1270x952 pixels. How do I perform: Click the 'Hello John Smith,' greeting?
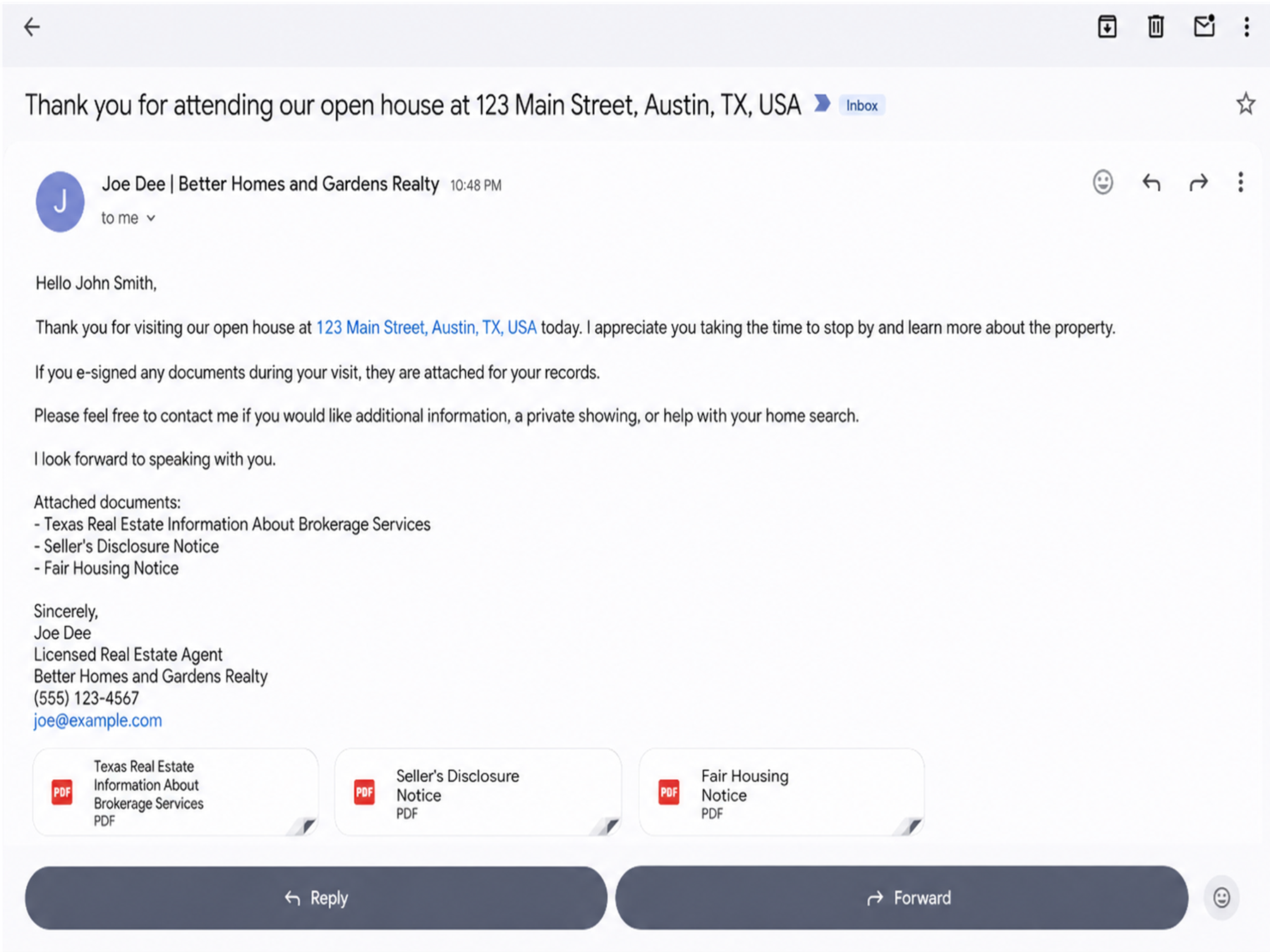(96, 283)
